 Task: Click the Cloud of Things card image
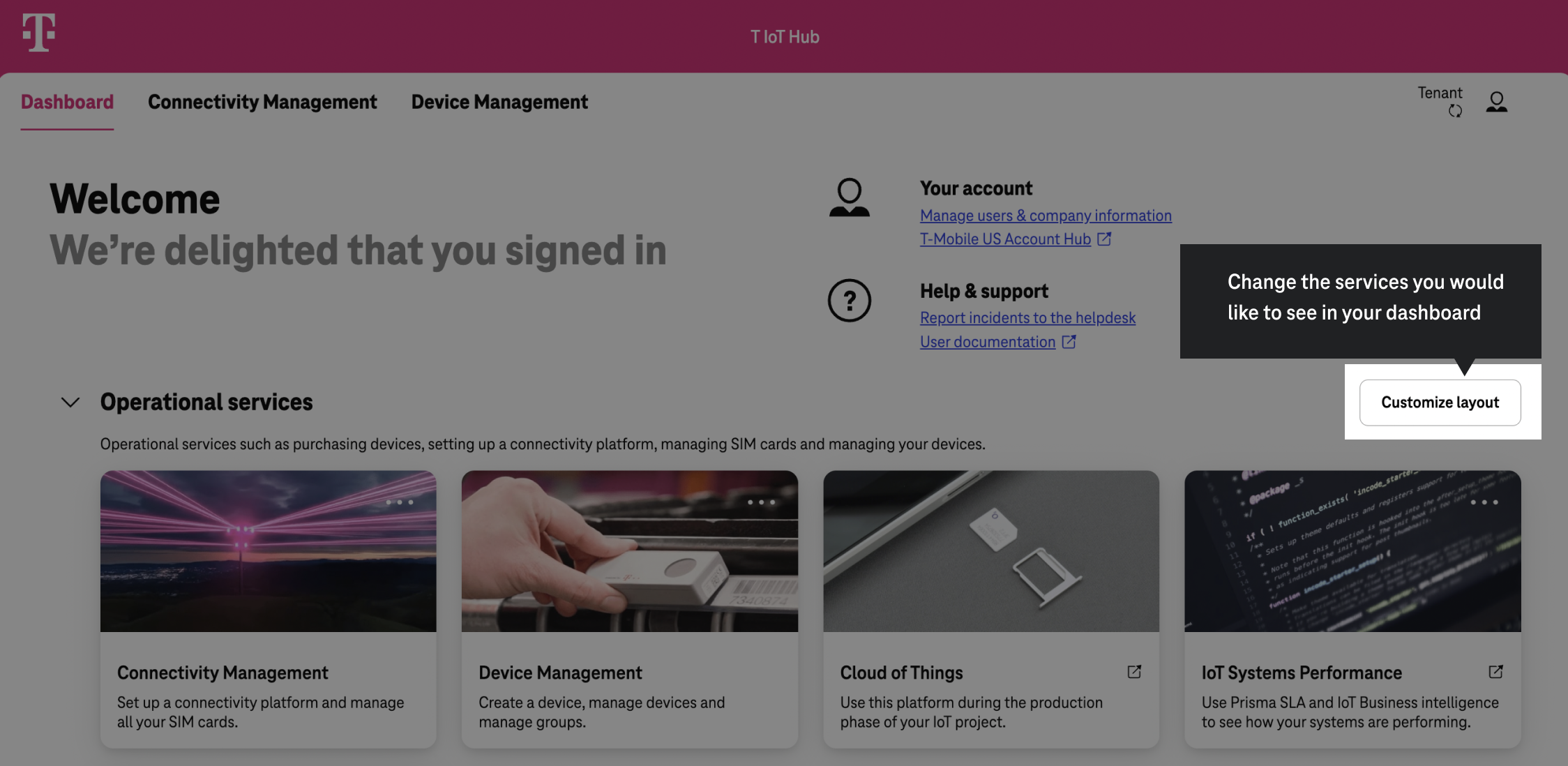tap(990, 551)
